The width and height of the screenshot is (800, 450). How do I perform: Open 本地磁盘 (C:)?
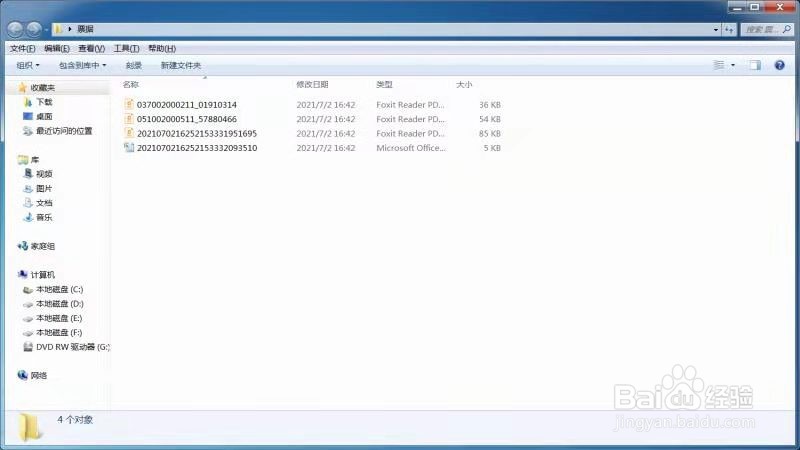click(x=60, y=289)
